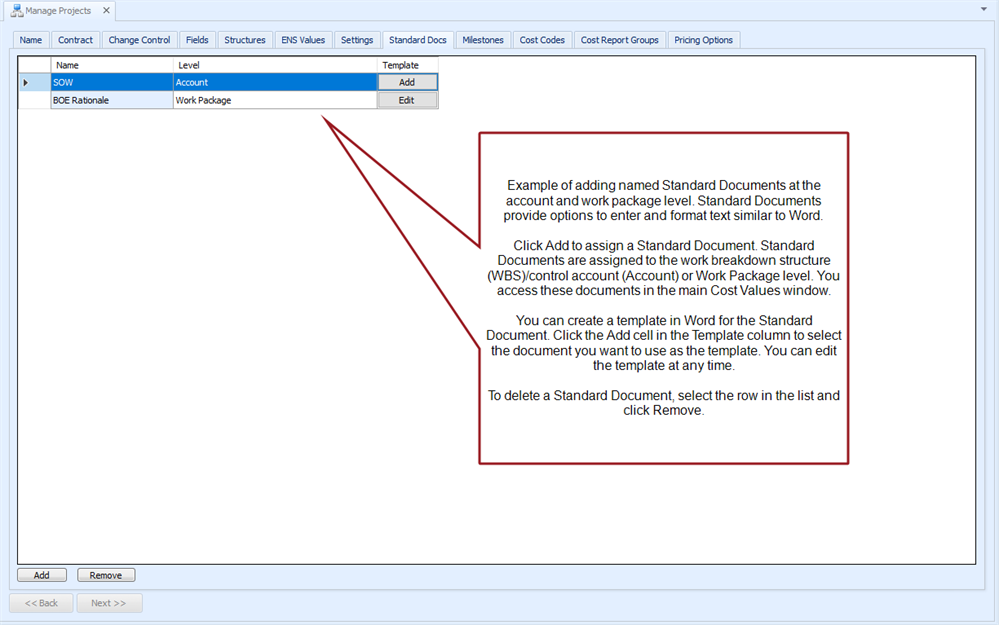
Task: Click the Remove button below the grid
Action: coord(106,575)
